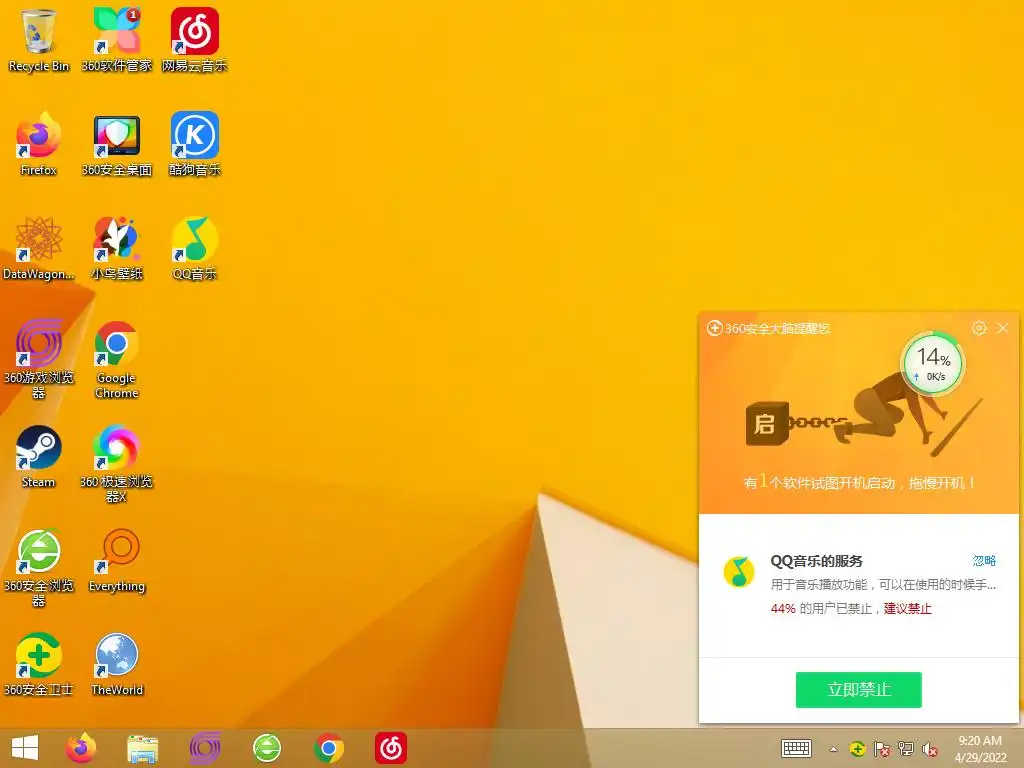This screenshot has width=1024, height=768.
Task: Open the clock showing 9:20 AM
Action: click(x=980, y=748)
